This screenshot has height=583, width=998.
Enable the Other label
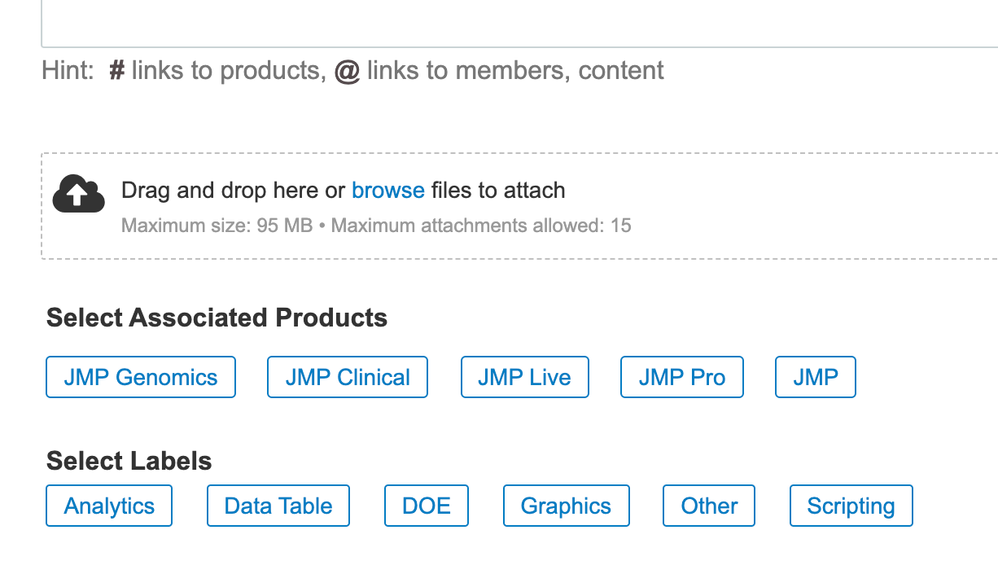point(708,506)
